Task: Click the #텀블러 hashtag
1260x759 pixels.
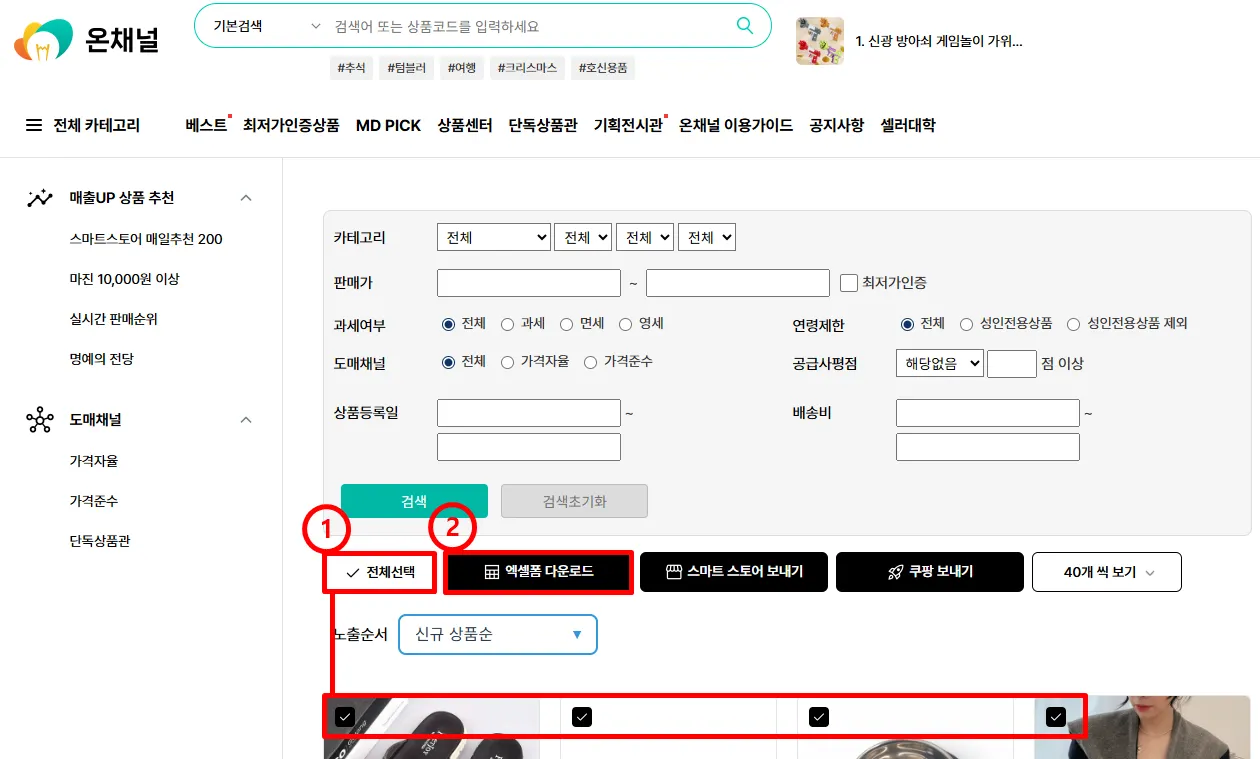Action: (x=407, y=68)
